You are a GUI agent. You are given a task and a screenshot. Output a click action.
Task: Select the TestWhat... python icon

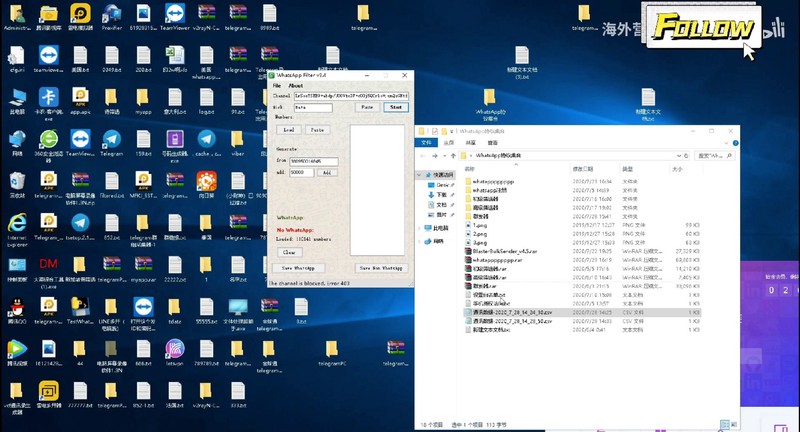(x=80, y=311)
